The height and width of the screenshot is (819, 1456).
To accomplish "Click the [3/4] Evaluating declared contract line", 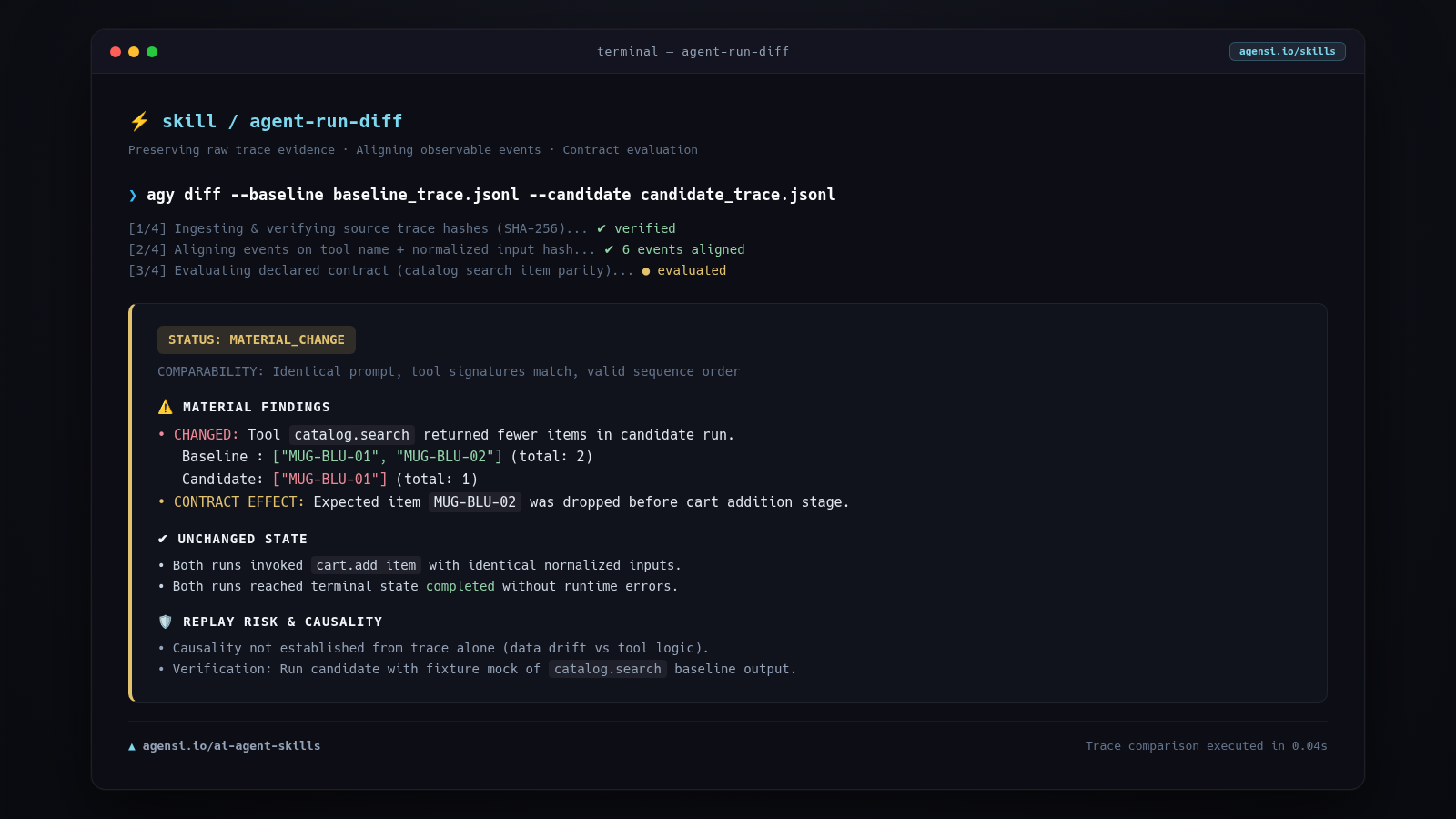I will pyautogui.click(x=428, y=270).
